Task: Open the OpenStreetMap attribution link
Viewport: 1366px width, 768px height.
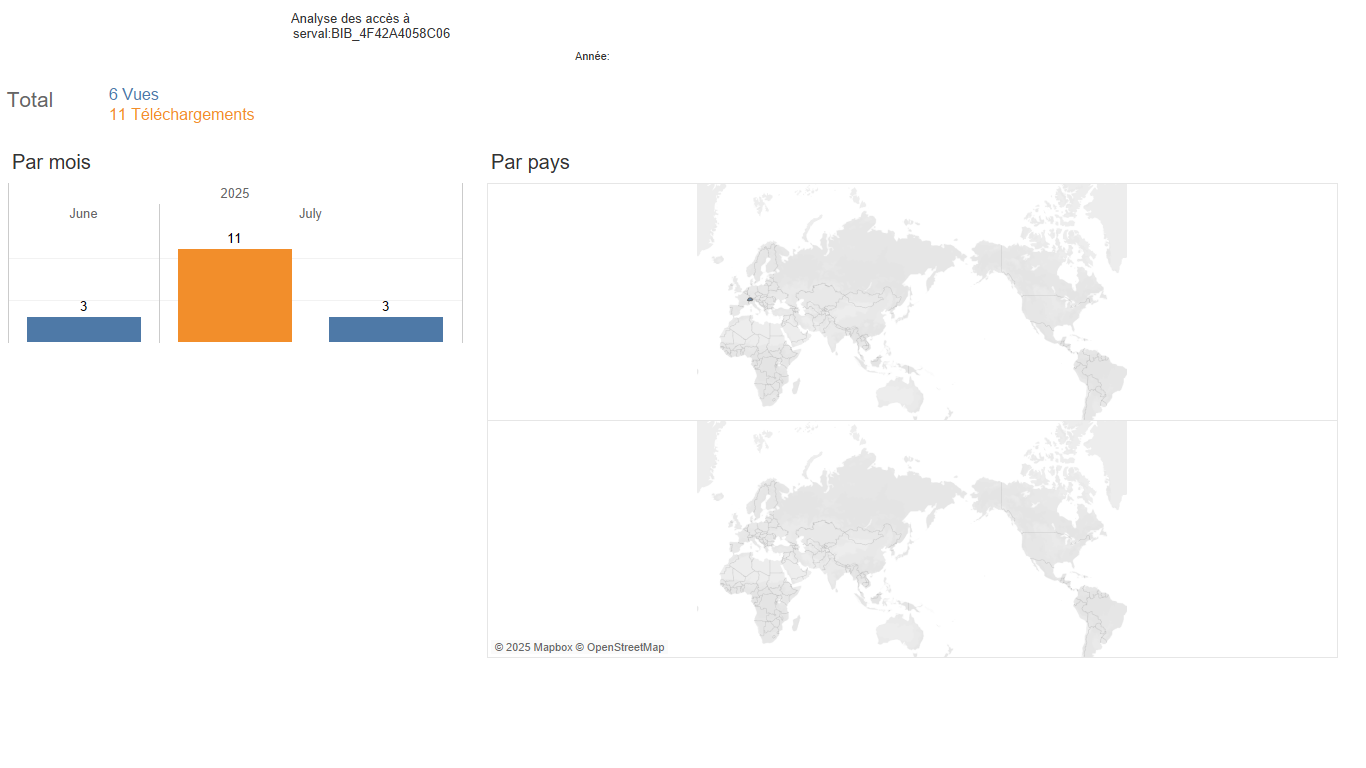Action: pos(620,648)
